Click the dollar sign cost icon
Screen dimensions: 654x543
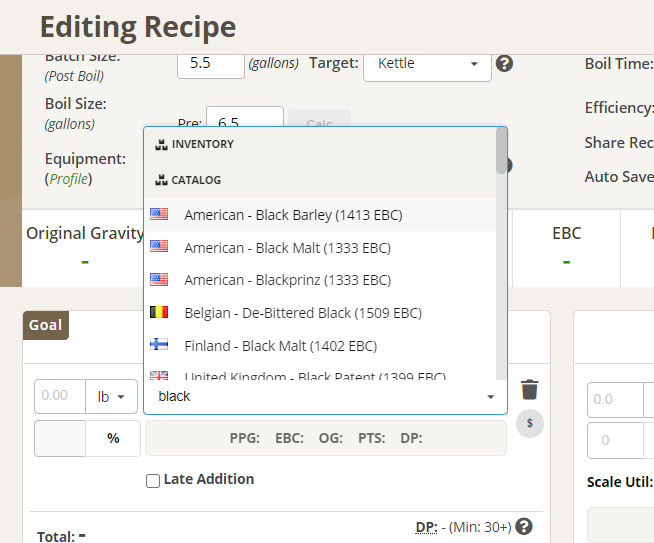tap(530, 423)
